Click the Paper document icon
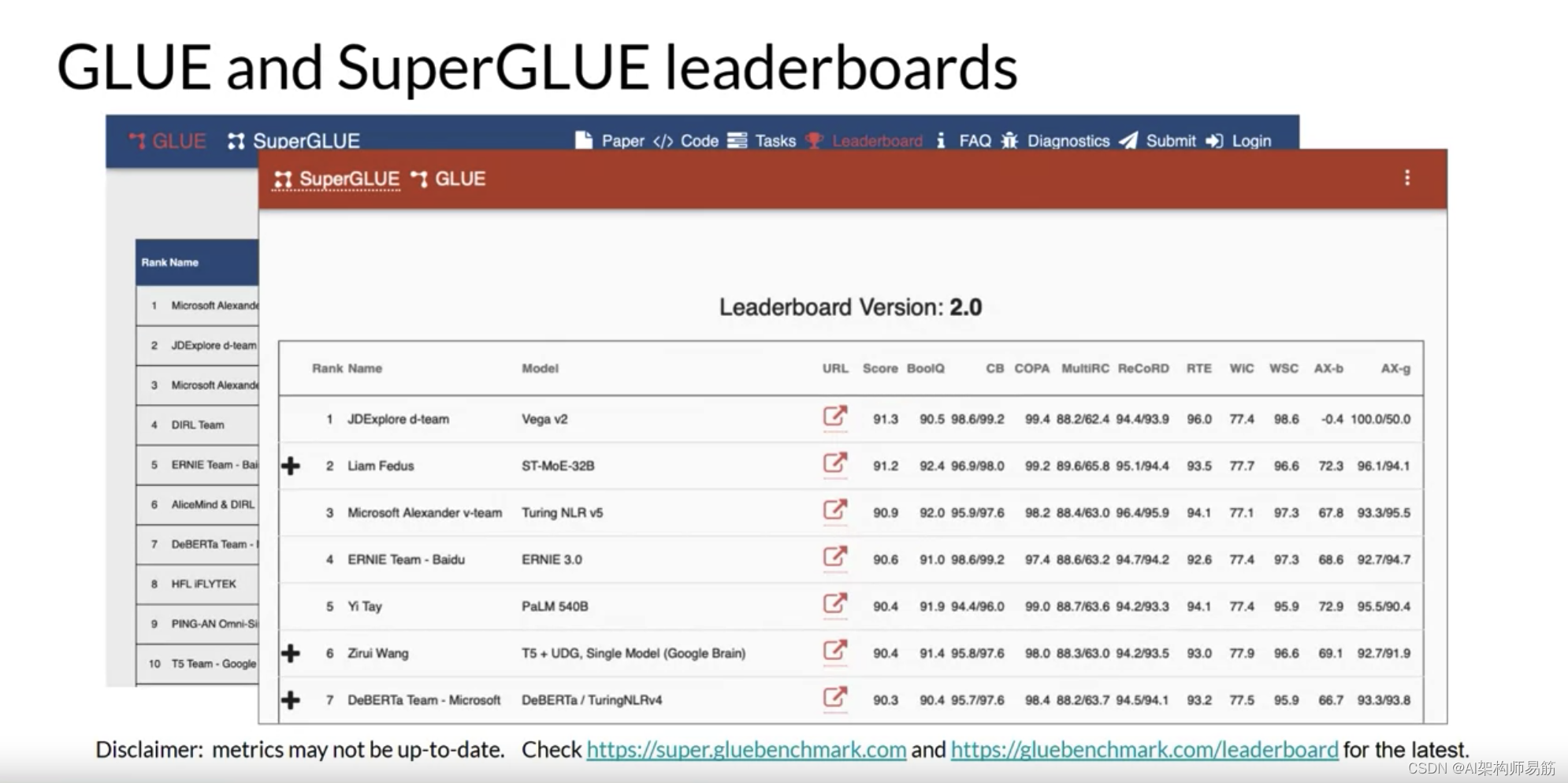The width and height of the screenshot is (1568, 783). coord(583,140)
